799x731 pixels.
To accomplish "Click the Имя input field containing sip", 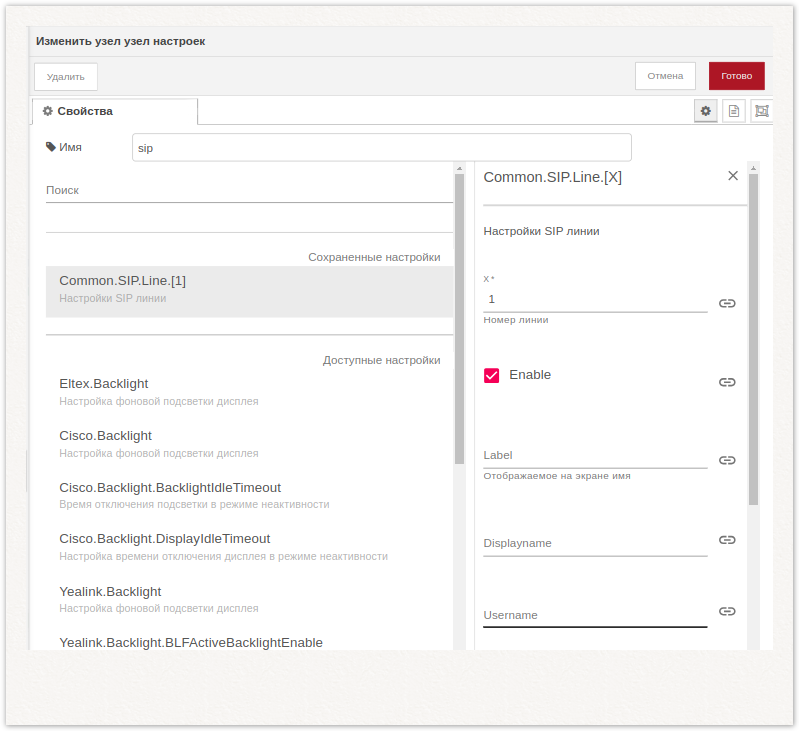I will [x=381, y=148].
